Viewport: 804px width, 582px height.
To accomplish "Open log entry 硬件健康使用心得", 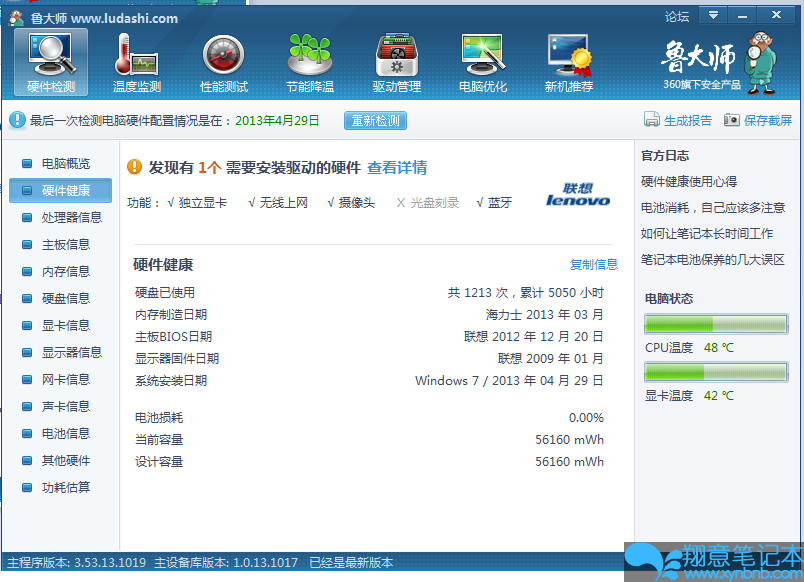I will (689, 182).
